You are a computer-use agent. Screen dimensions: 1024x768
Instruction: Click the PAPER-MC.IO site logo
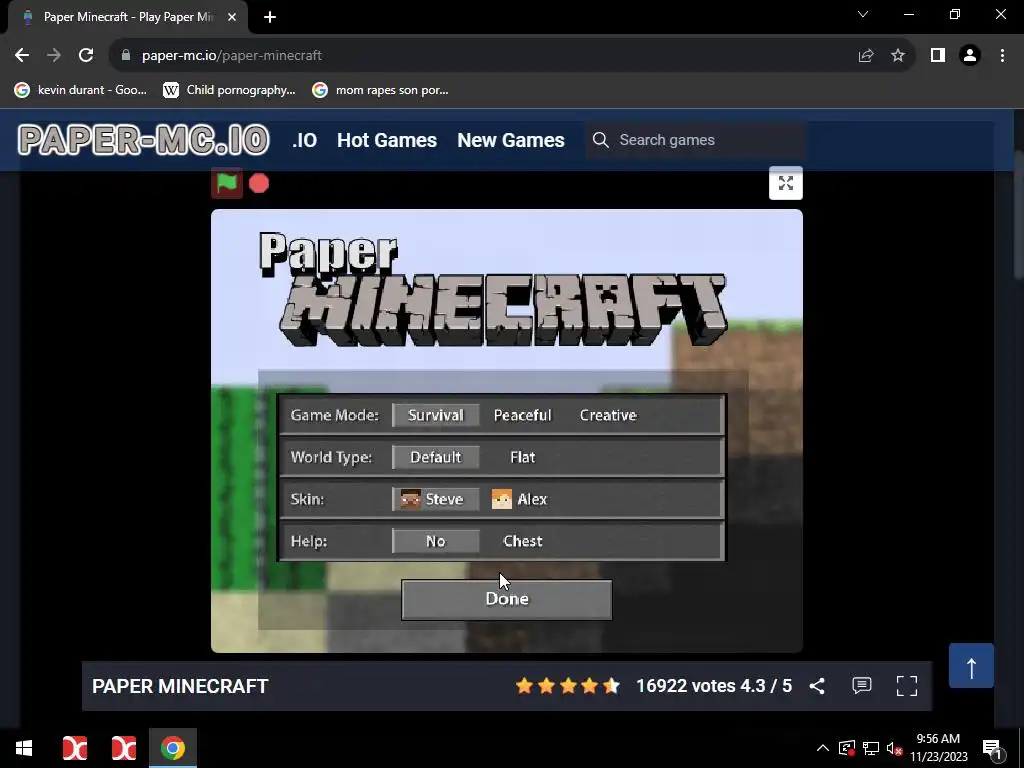(x=144, y=140)
